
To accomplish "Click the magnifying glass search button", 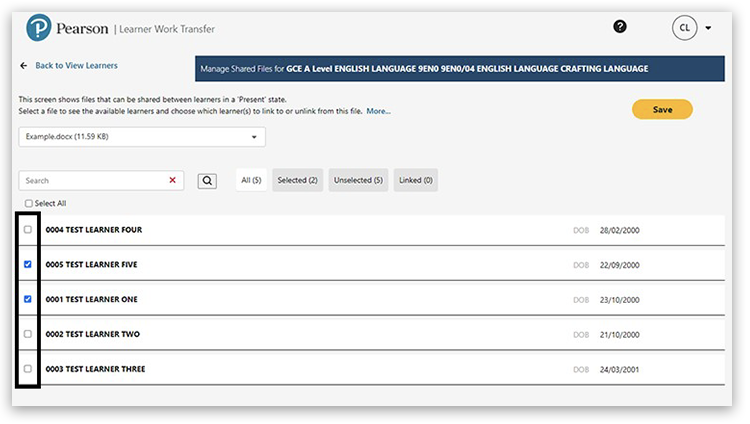I will click(x=206, y=181).
